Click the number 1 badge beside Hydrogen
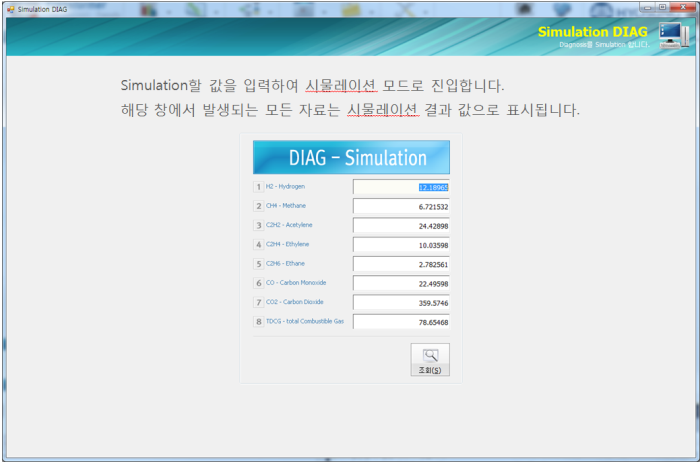This screenshot has height=464, width=700. 258,187
